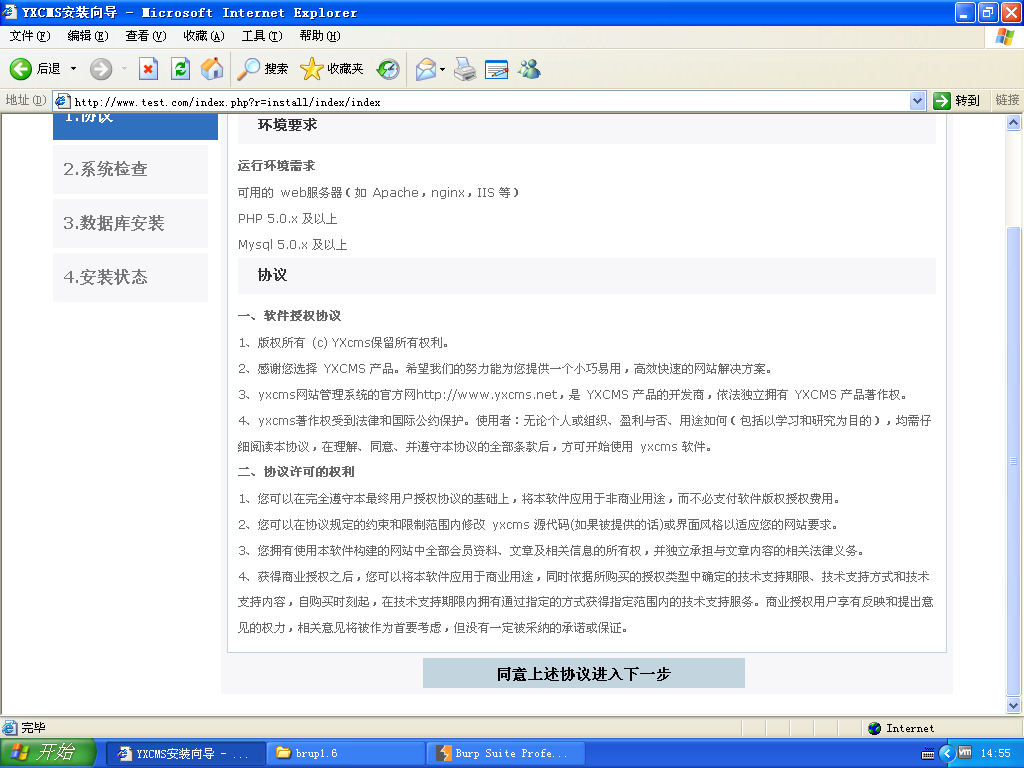Open the Back button history dropdown arrow
This screenshot has width=1024, height=768.
click(x=73, y=69)
